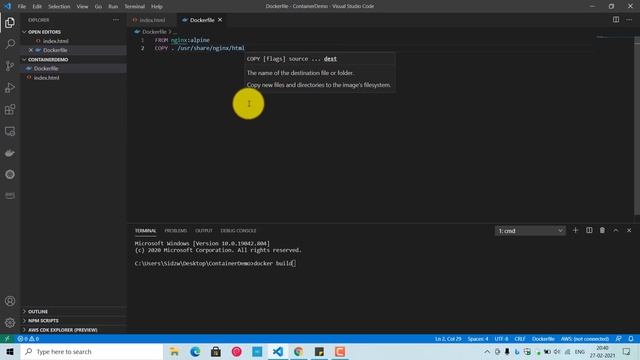Maximize the terminal panel size
The width and height of the screenshot is (640, 360).
616,231
